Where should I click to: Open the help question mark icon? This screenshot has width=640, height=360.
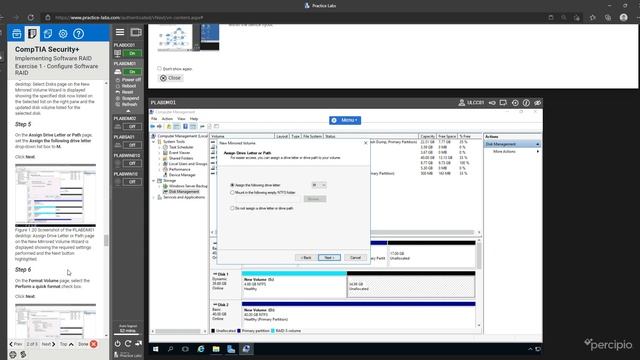pyautogui.click(x=78, y=33)
